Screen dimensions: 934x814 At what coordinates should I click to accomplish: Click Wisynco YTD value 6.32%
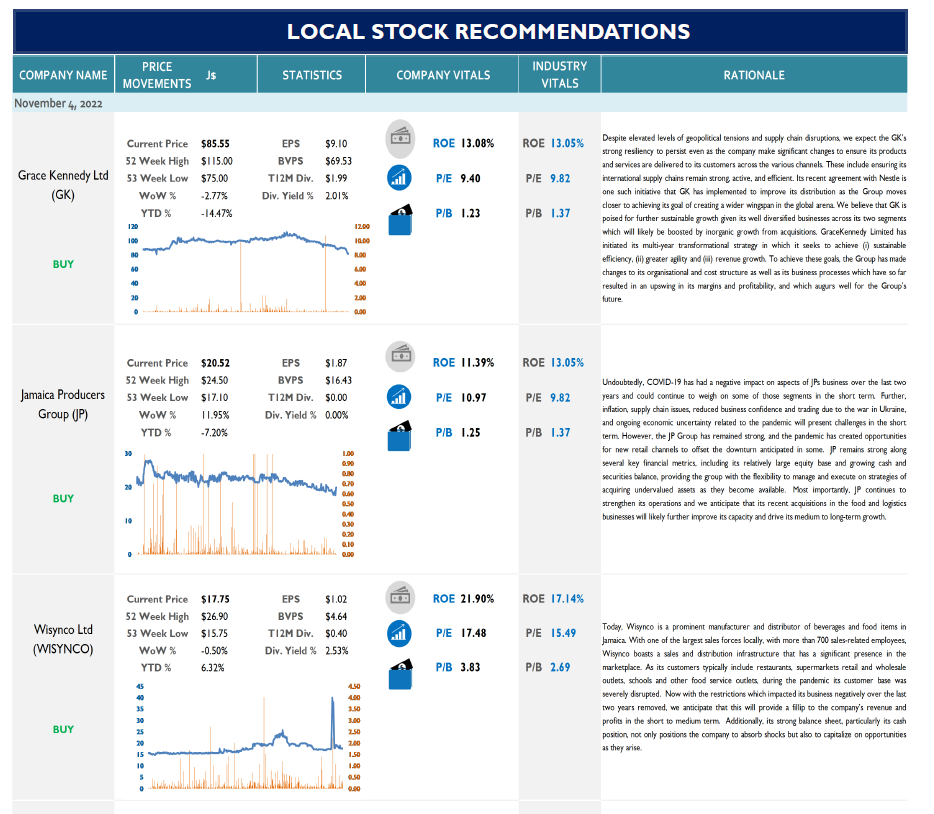point(213,668)
